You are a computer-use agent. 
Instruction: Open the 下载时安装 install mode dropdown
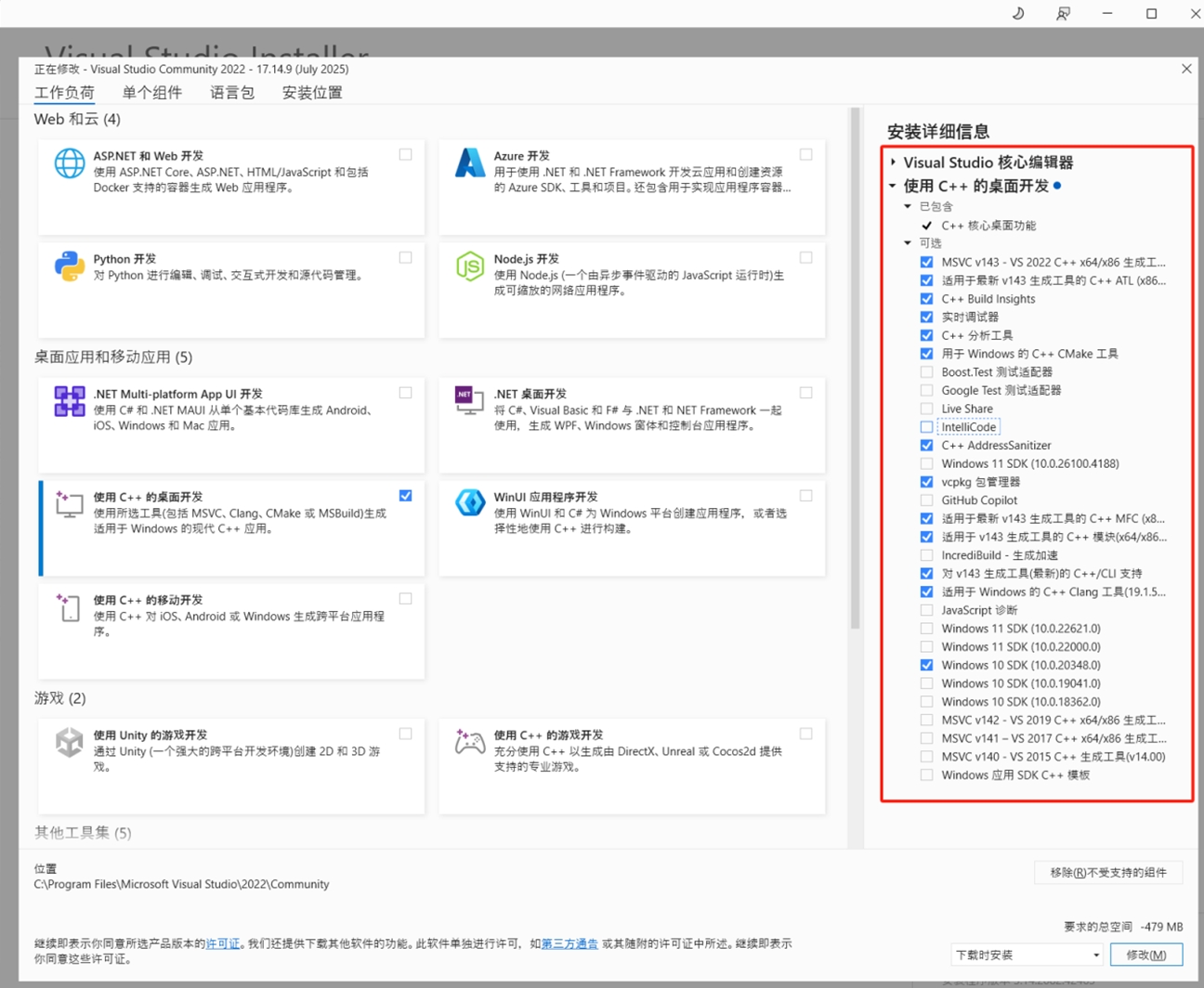[x=1027, y=955]
